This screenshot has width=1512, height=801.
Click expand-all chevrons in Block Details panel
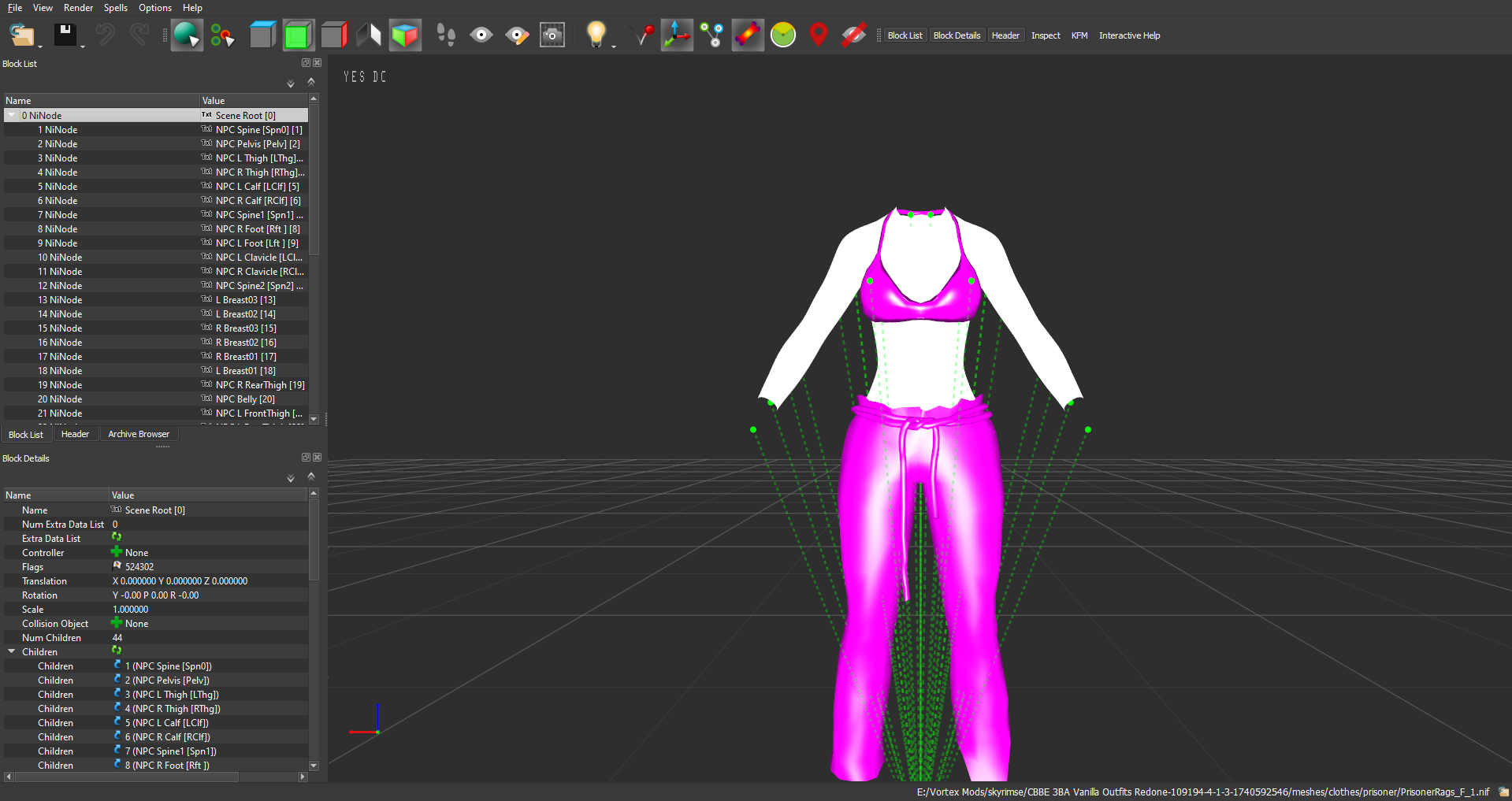point(291,478)
